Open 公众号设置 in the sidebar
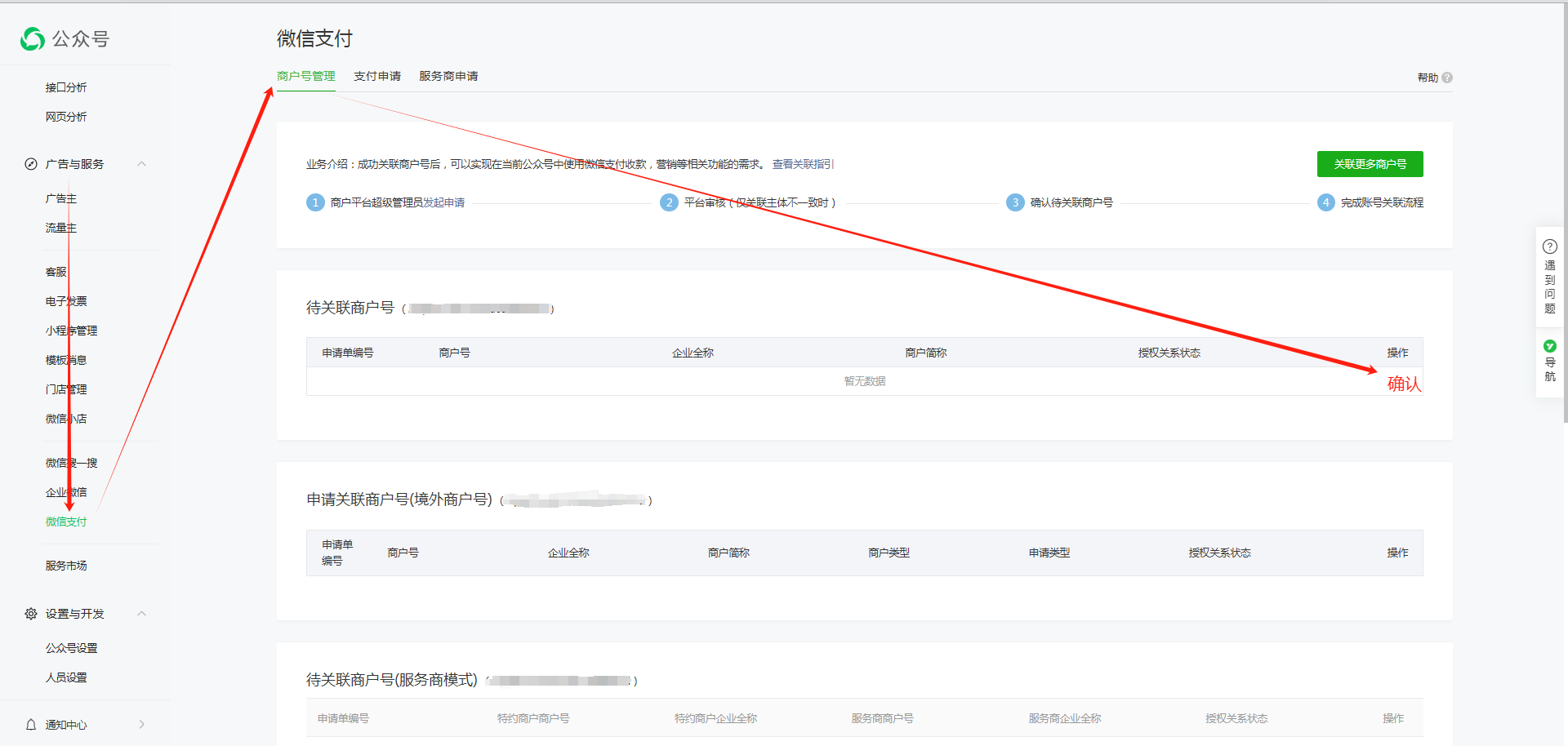The height and width of the screenshot is (746, 1568). (72, 648)
